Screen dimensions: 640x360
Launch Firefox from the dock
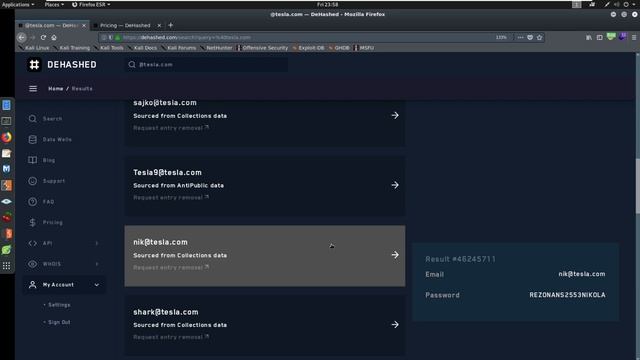[7, 137]
